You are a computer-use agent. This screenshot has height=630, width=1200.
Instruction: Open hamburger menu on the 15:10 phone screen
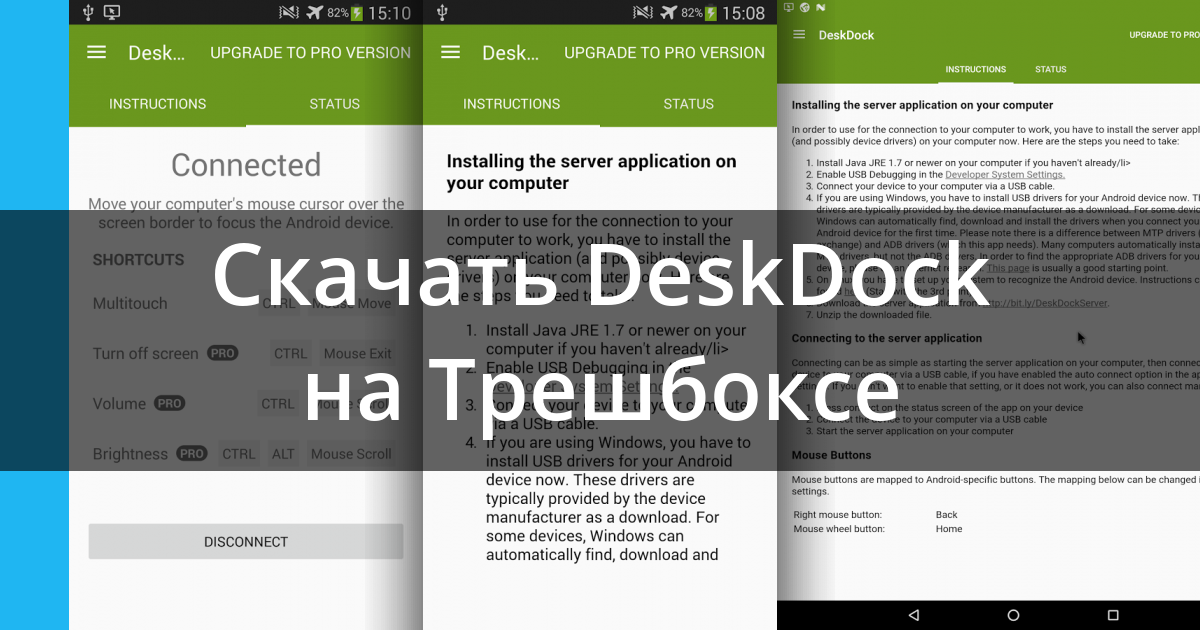96,52
